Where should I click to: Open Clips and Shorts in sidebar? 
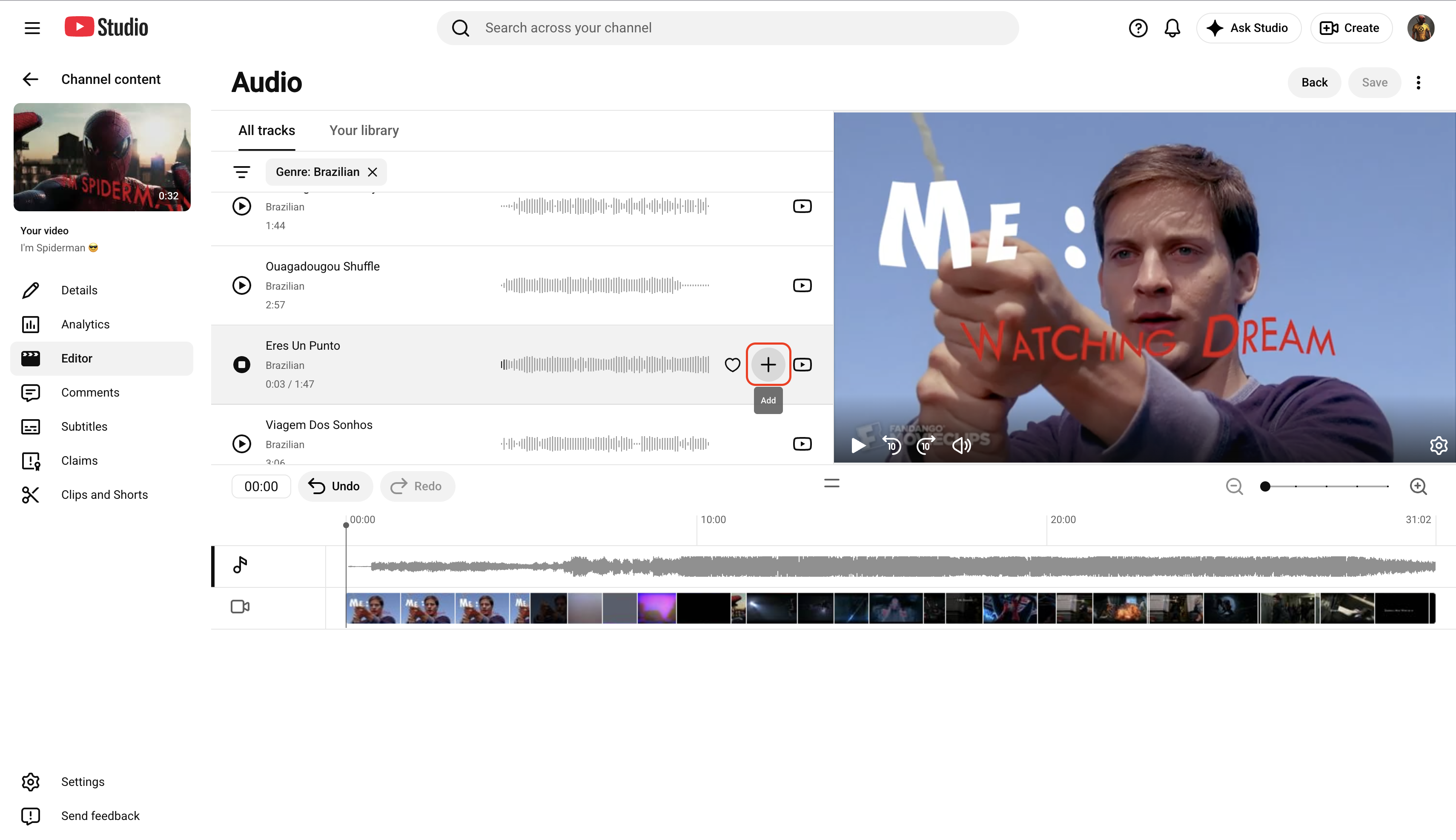[104, 495]
